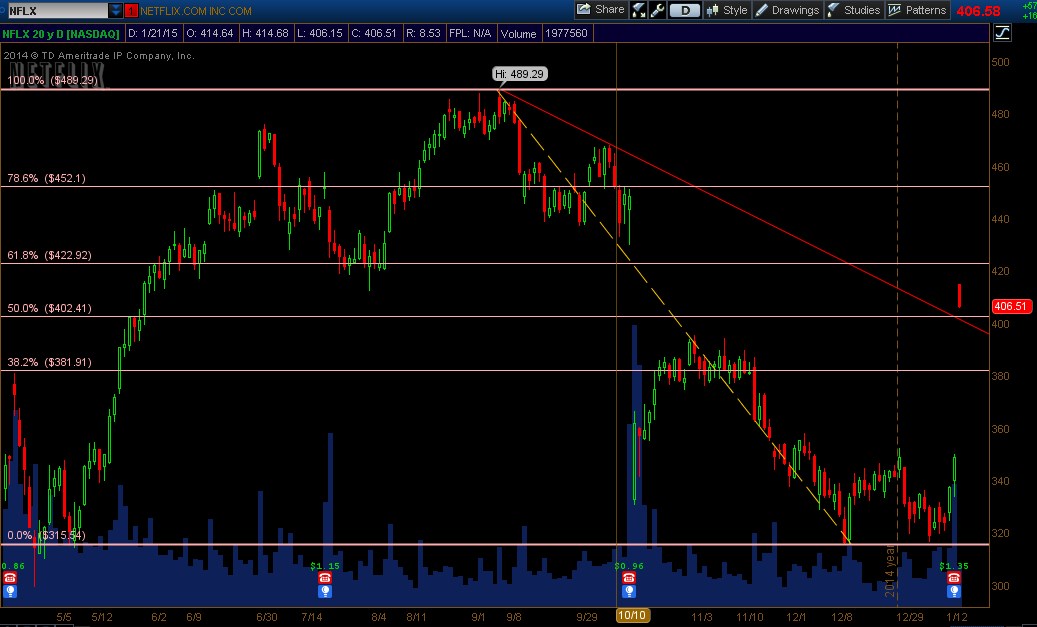Click the 2014 year vertical marker label
The height and width of the screenshot is (627, 1037).
coord(890,571)
